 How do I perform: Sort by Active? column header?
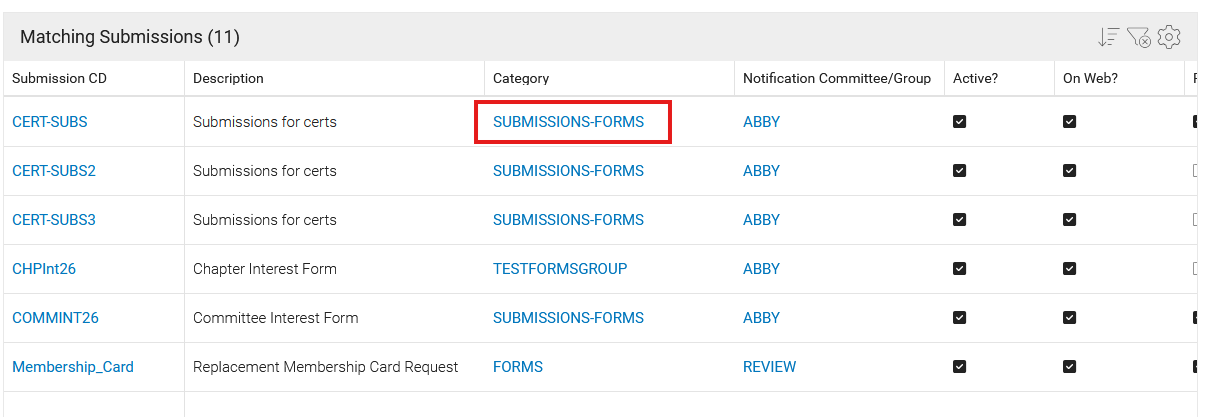tap(976, 78)
